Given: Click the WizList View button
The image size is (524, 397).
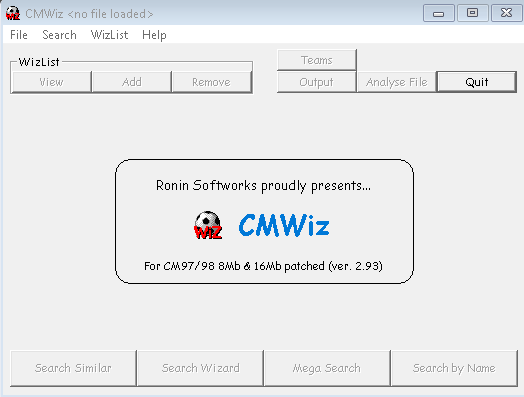Looking at the screenshot, I should point(51,82).
